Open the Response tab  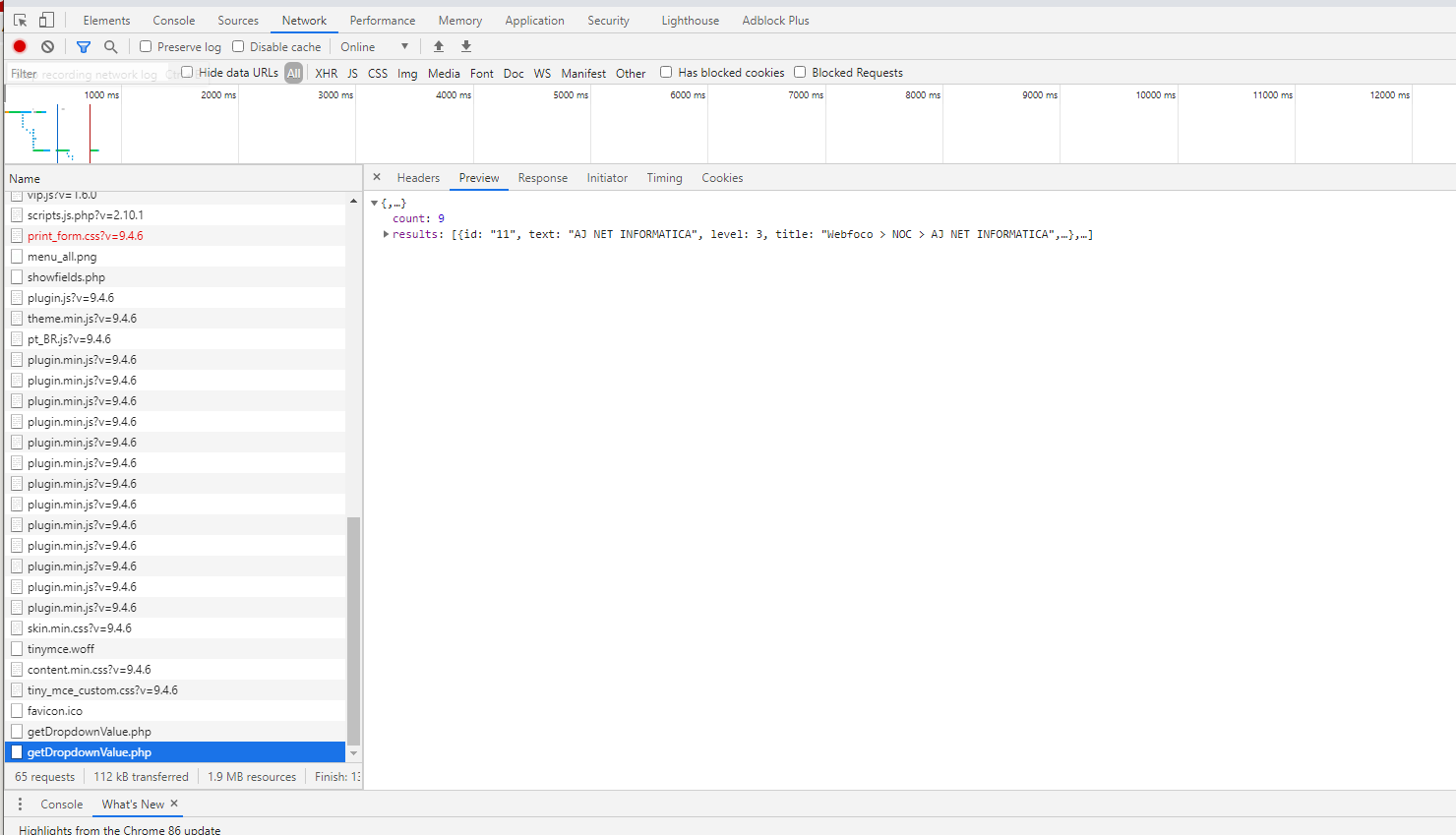point(542,178)
